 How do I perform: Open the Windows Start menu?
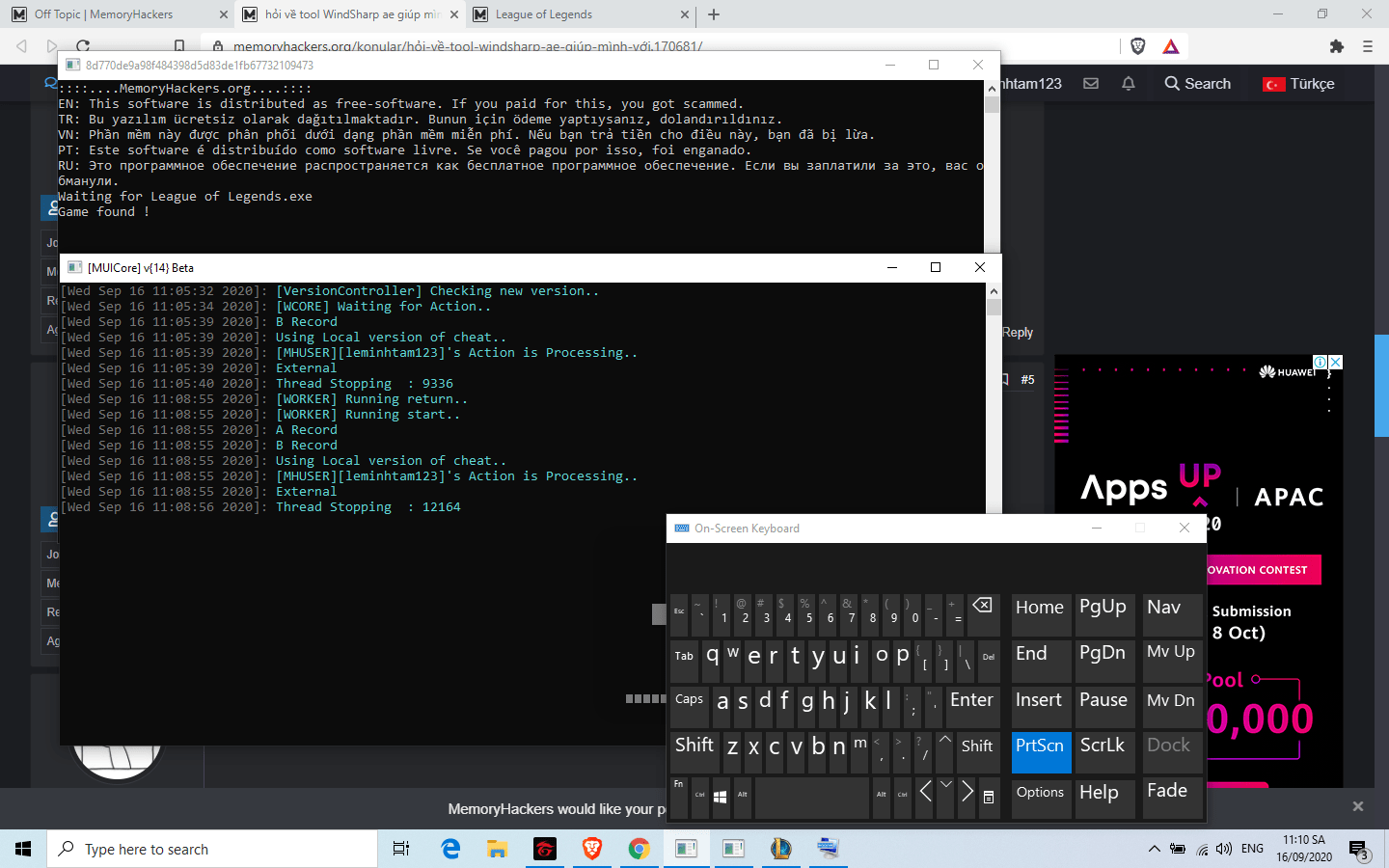[x=23, y=849]
